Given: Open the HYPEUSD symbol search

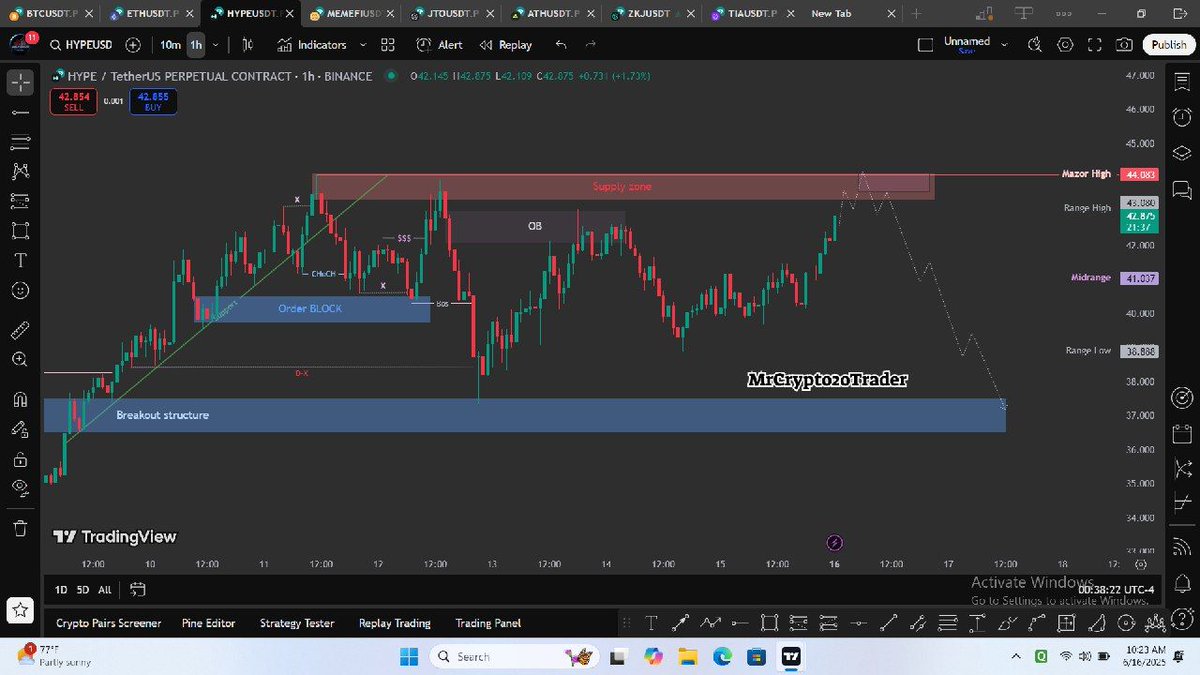Looking at the screenshot, I should (83, 45).
